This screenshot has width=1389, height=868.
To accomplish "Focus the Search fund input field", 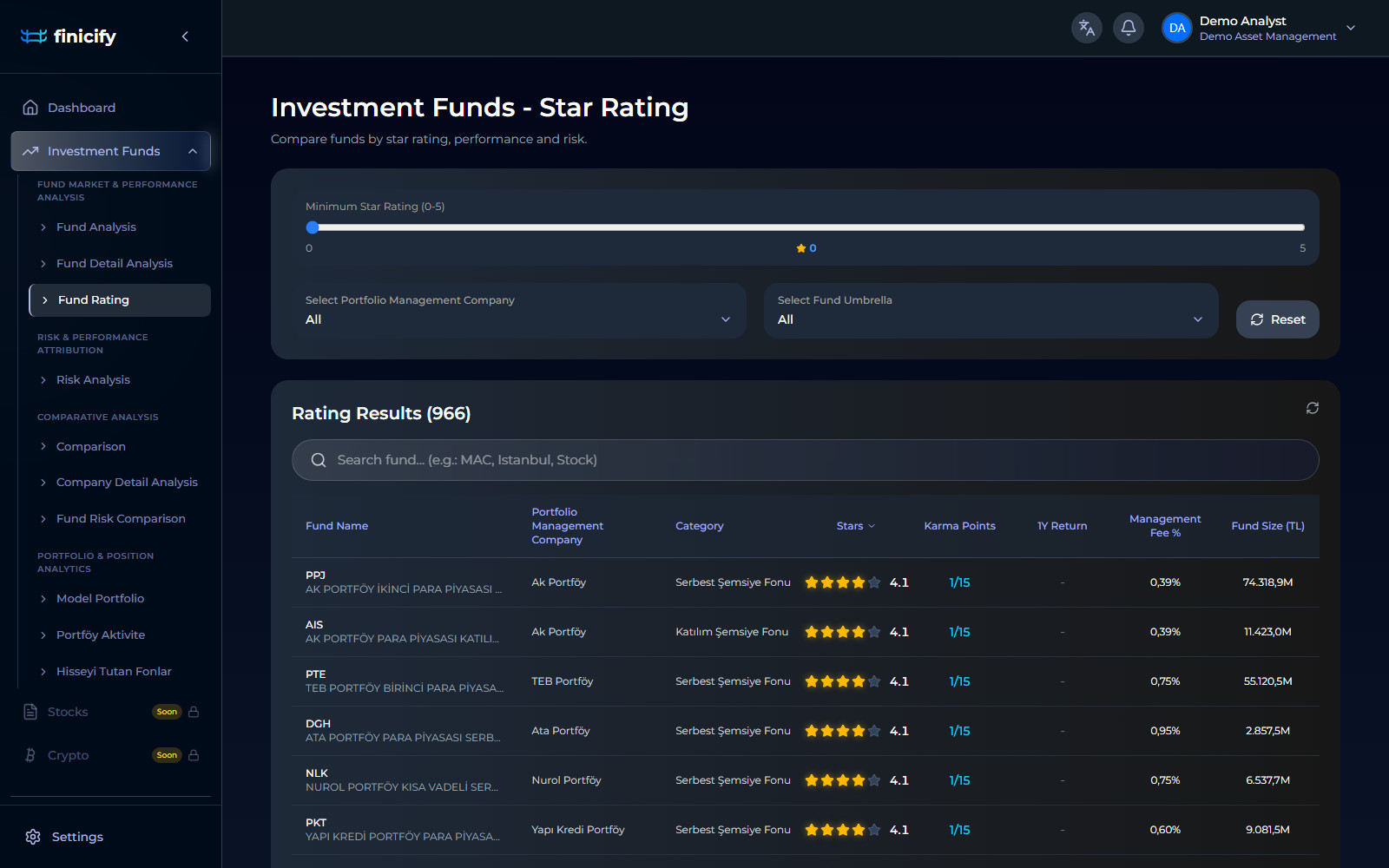I will click(x=806, y=460).
